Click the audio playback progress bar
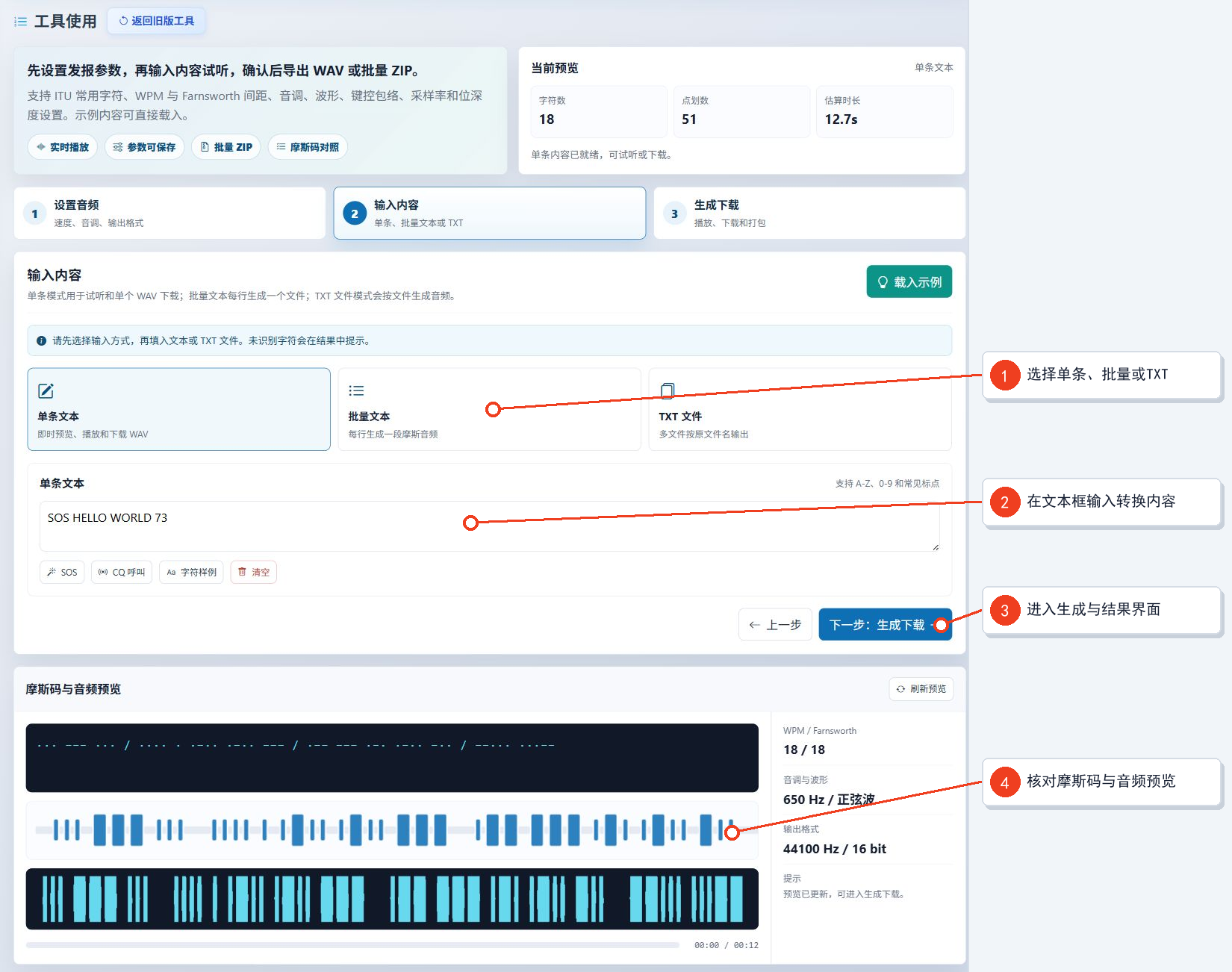 353,945
